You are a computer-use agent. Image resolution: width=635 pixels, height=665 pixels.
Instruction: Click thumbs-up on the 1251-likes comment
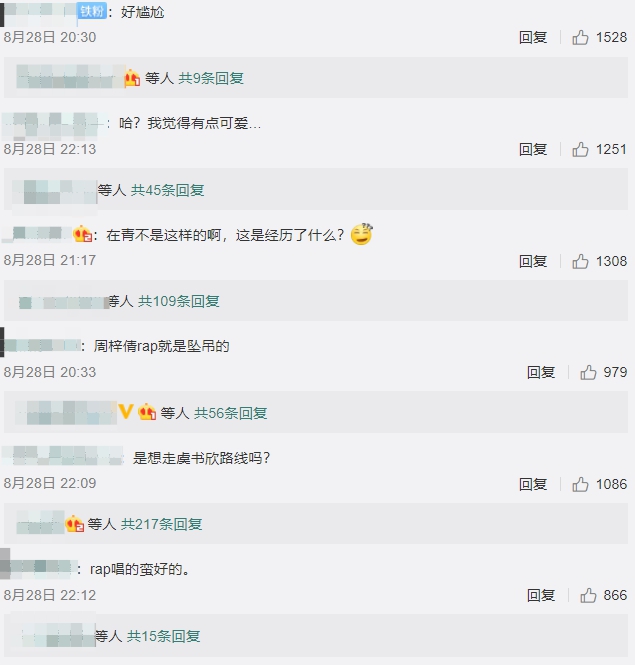(x=580, y=149)
